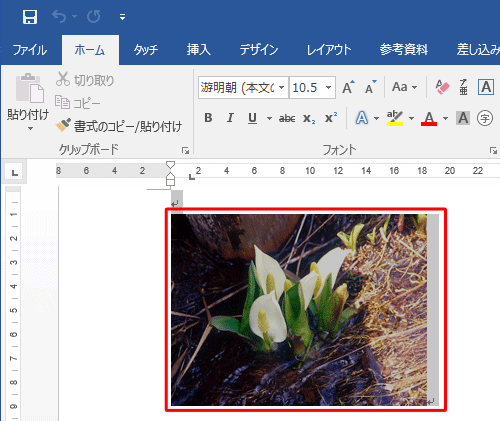
Task: Click コピー copy button
Action: pyautogui.click(x=77, y=103)
